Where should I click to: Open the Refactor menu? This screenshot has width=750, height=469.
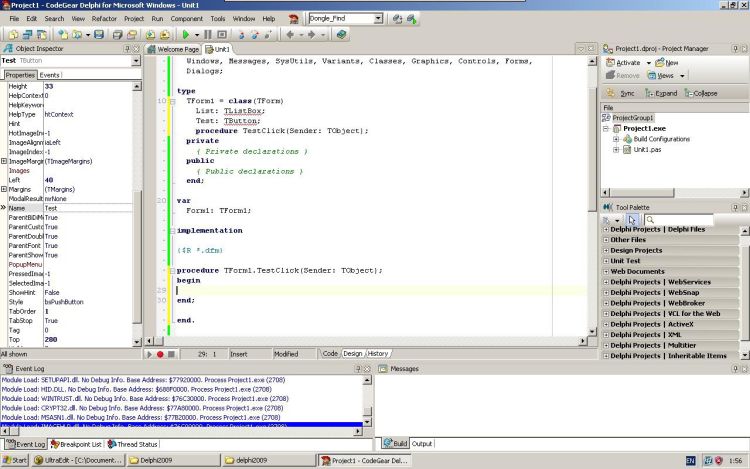pos(104,19)
